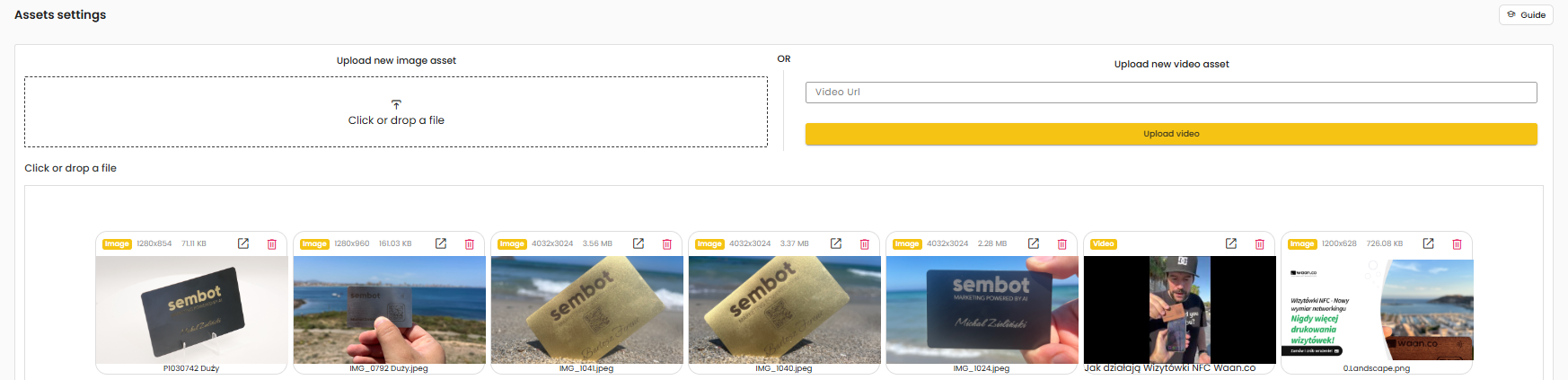Click the '726.08 KB' file size
The image size is (1568, 380).
point(1385,243)
